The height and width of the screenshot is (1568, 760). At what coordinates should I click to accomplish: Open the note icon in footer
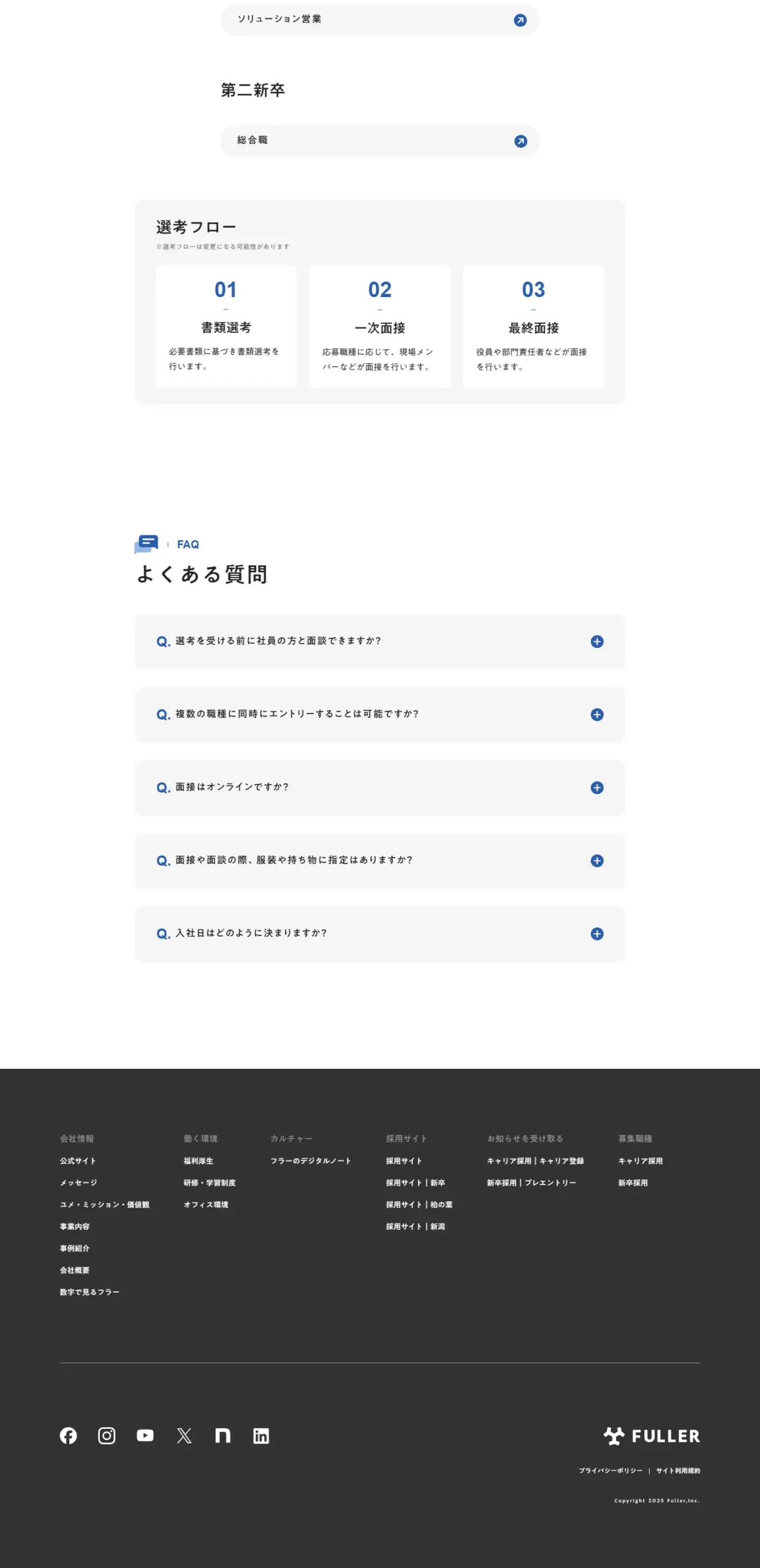[222, 1436]
